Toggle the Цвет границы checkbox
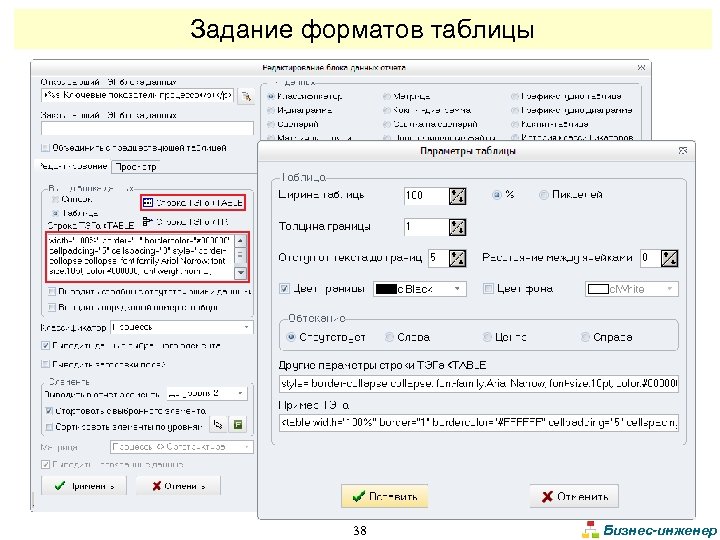This screenshot has height=540, width=720. point(285,289)
